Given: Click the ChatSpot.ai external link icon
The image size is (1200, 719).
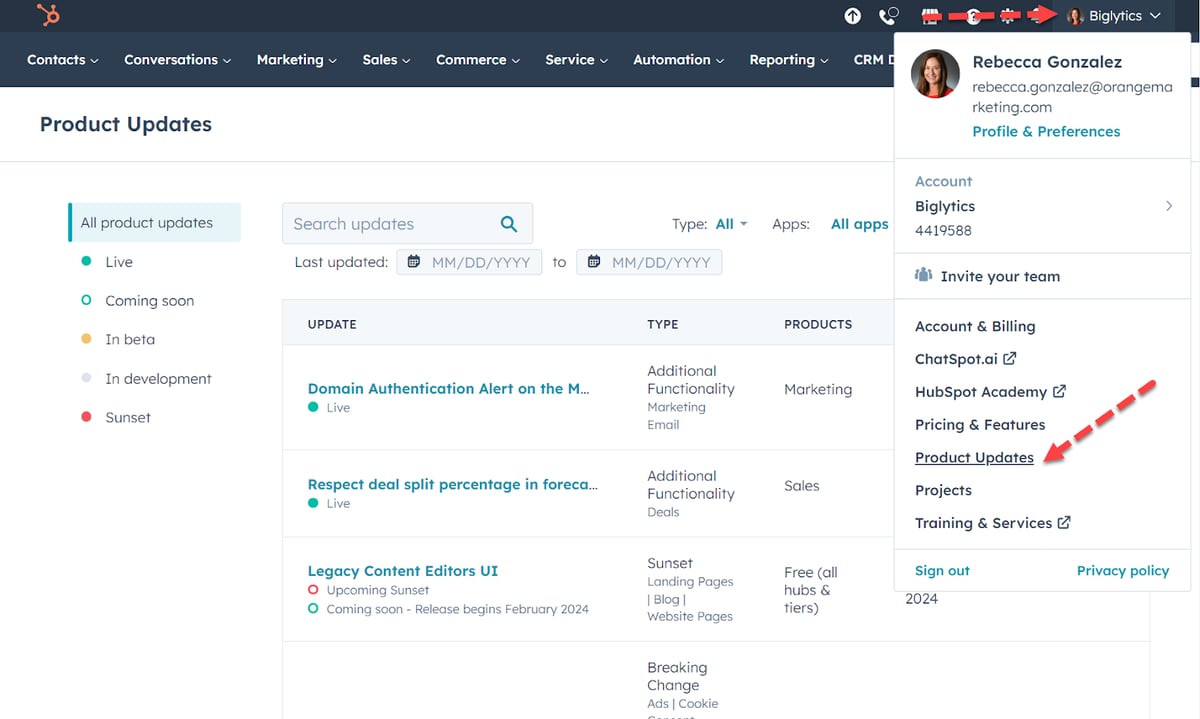Looking at the screenshot, I should tap(1008, 358).
